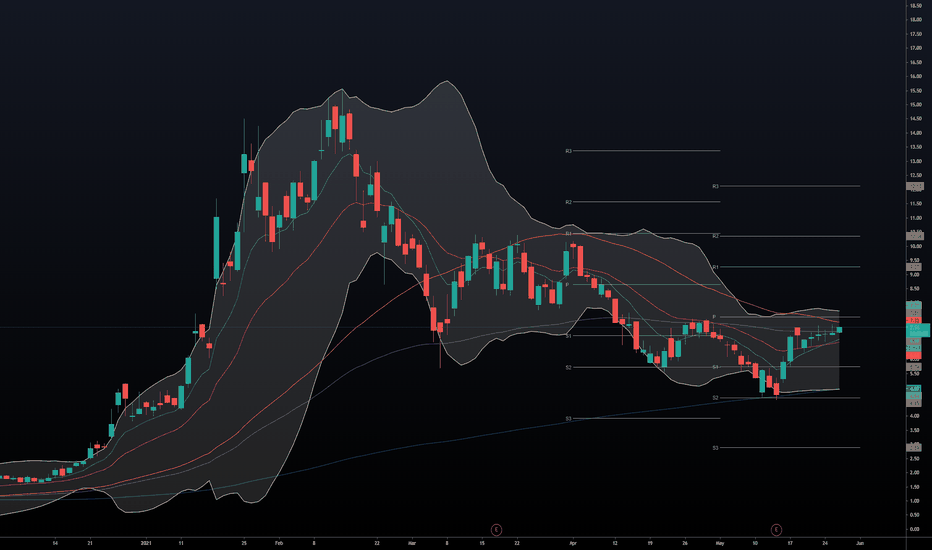The width and height of the screenshot is (932, 550).
Task: Click the 0.00 price axis label
Action: click(x=915, y=529)
